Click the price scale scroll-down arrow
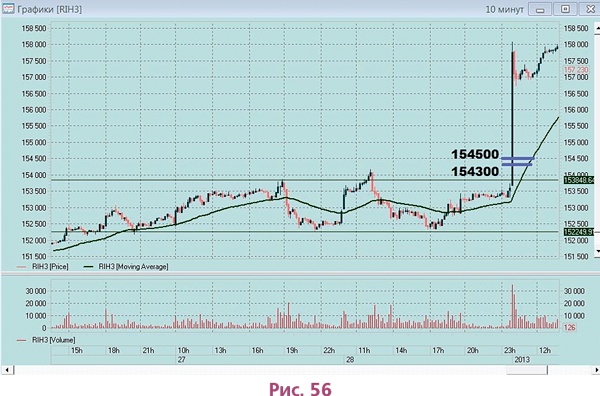600x396 pixels. click(597, 251)
